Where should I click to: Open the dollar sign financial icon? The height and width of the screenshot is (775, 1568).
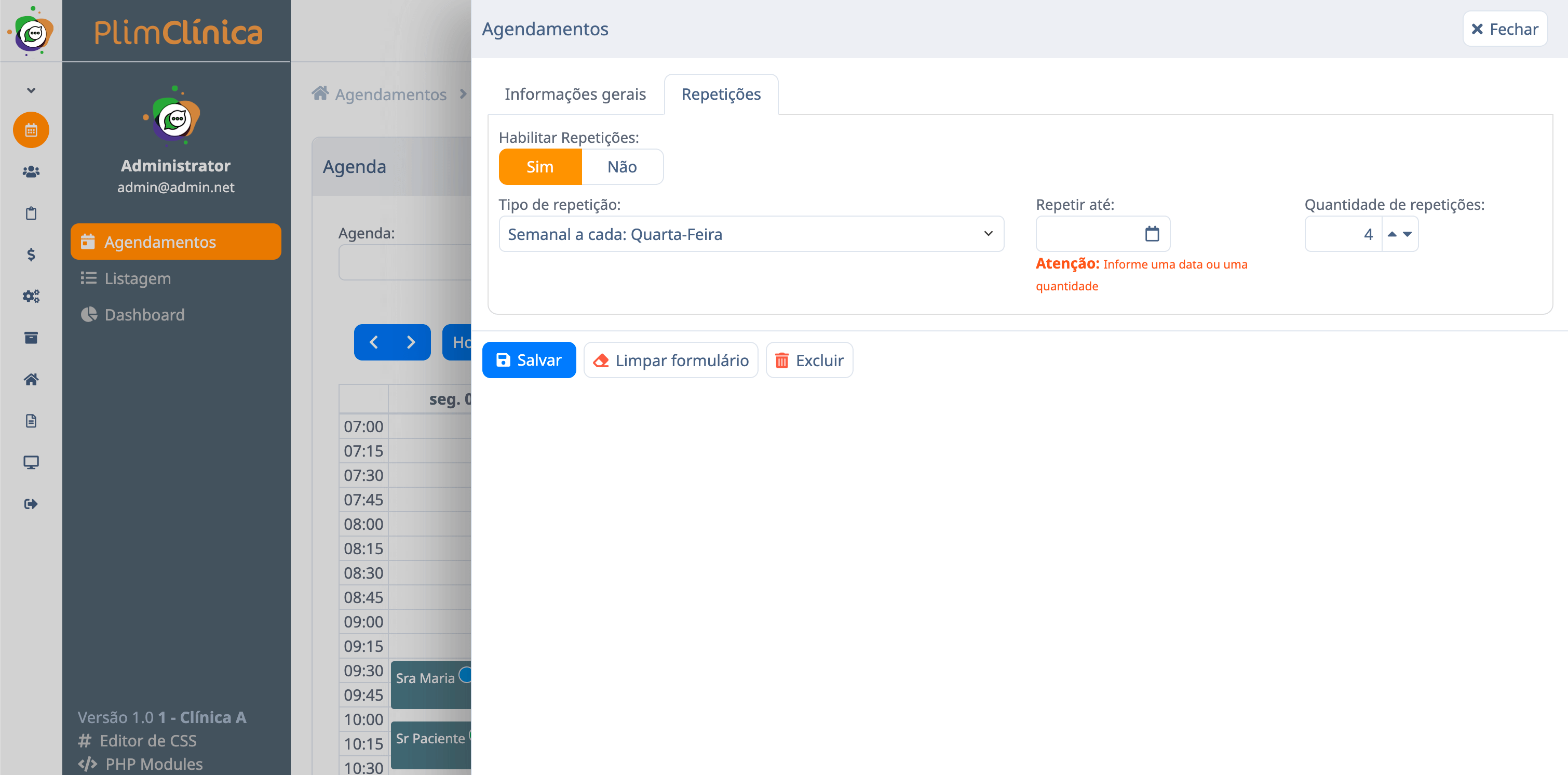(31, 255)
